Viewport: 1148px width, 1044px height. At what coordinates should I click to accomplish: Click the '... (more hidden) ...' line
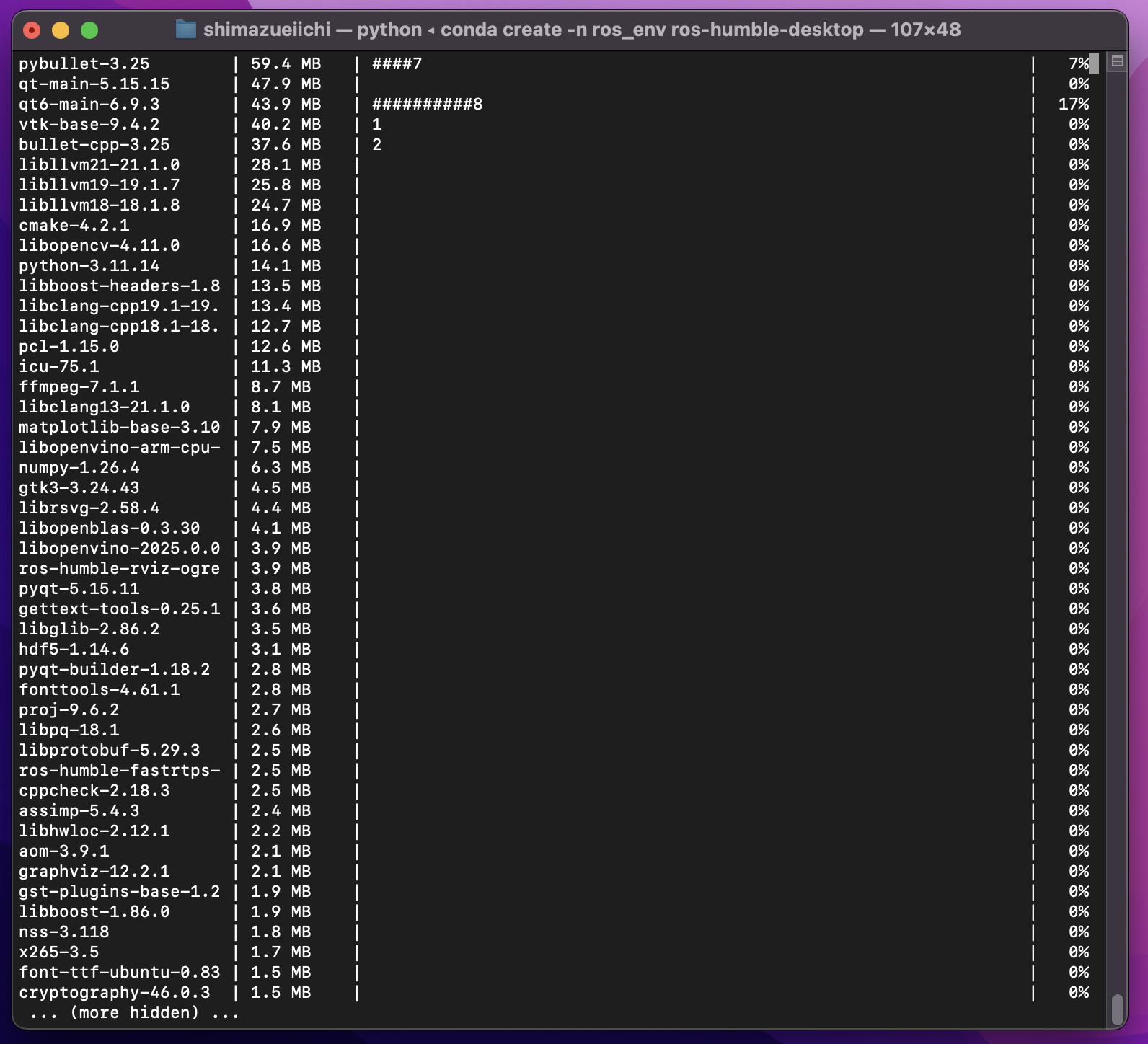(x=135, y=1013)
